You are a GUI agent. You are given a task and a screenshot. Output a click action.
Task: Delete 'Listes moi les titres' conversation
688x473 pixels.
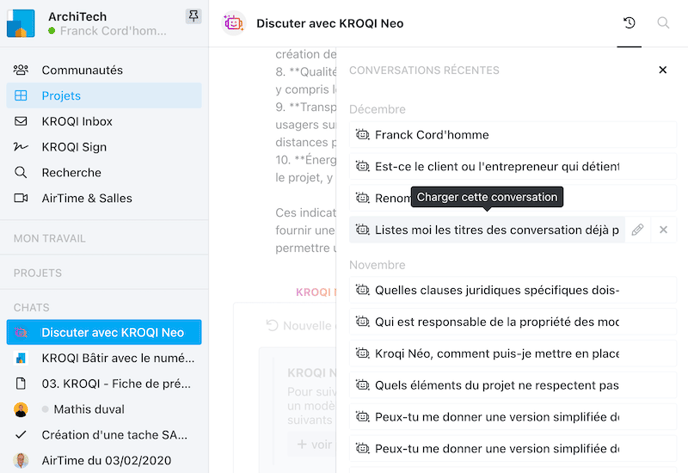tap(663, 229)
